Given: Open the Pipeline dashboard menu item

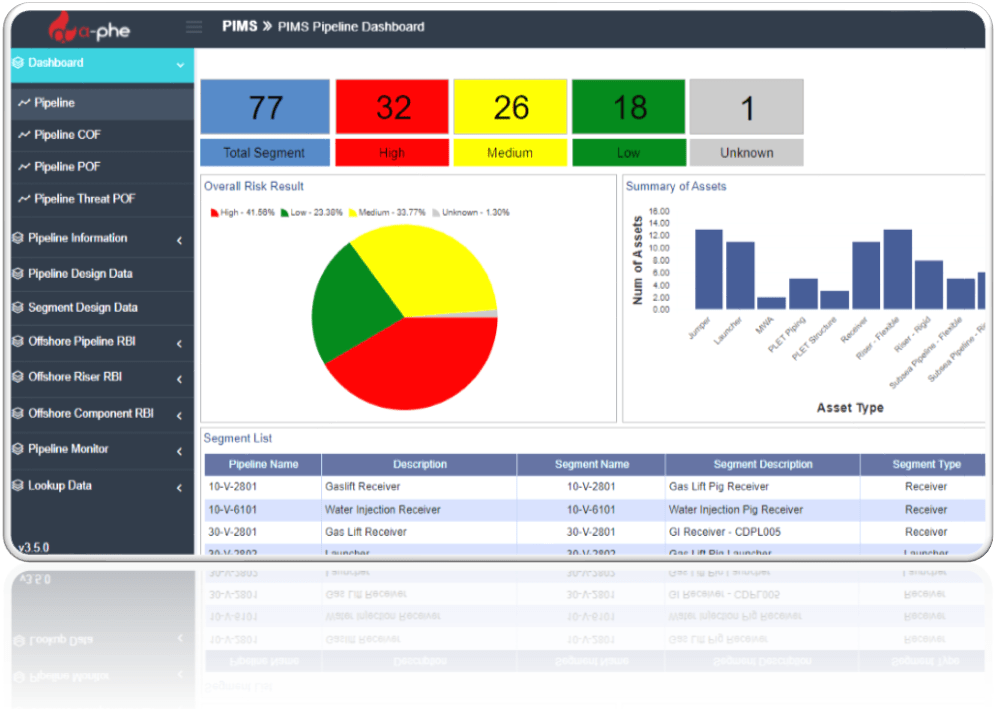Looking at the screenshot, I should click(103, 103).
